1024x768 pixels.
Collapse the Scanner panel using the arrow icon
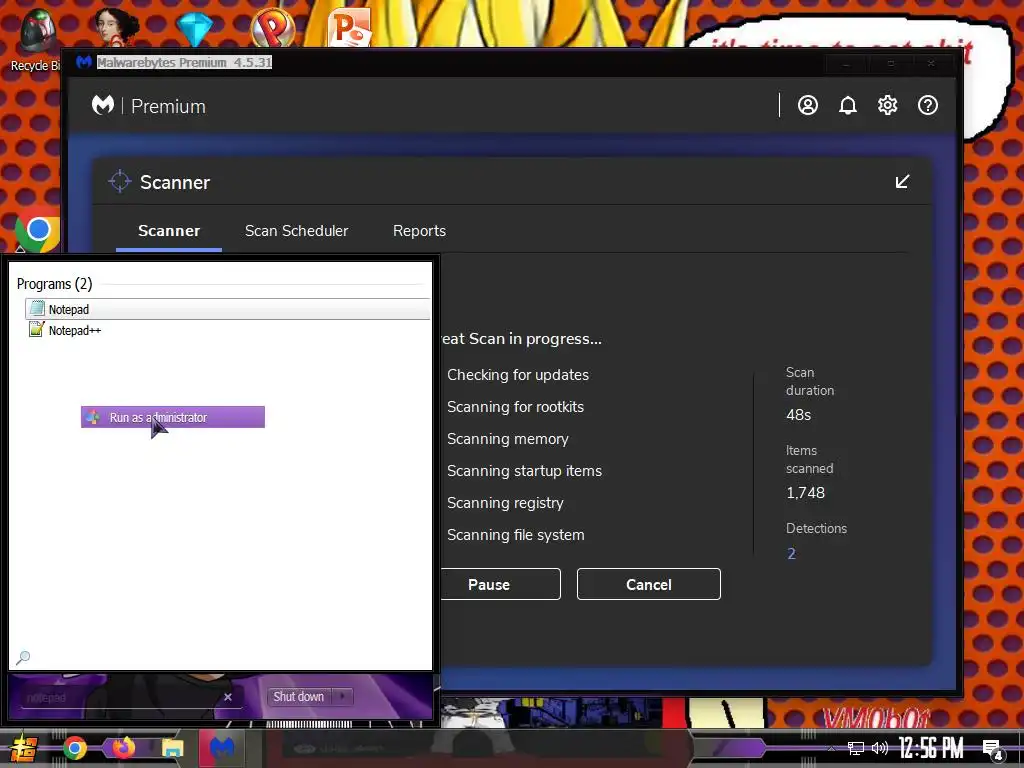[902, 182]
